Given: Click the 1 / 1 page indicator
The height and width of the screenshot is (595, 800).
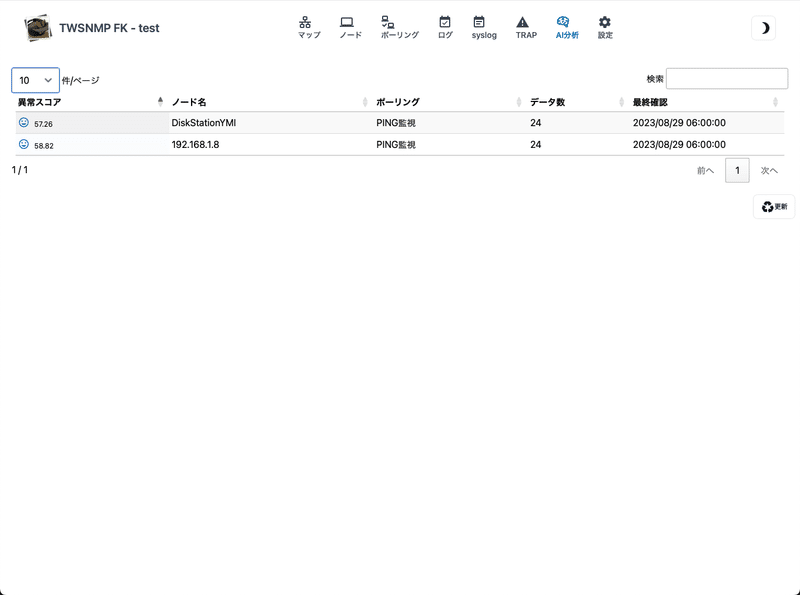Looking at the screenshot, I should click(20, 170).
